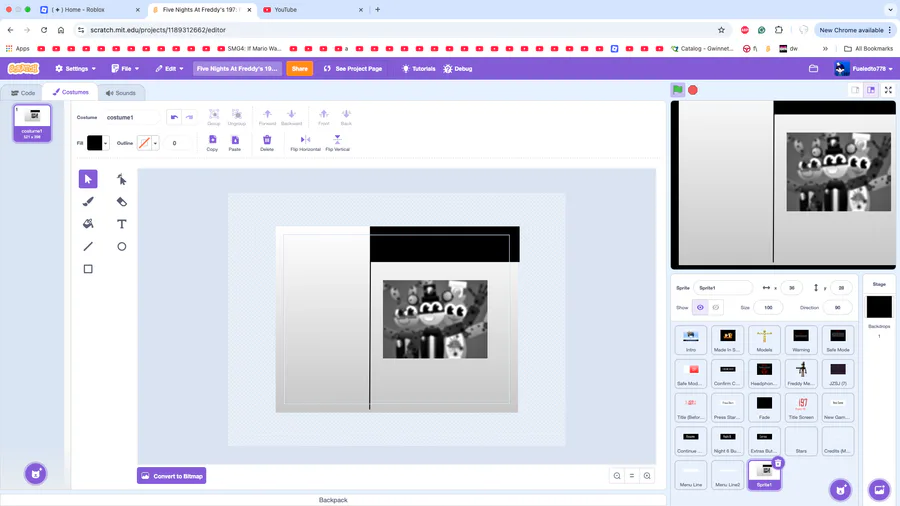Select costume1 thumbnail in costume list
The width and height of the screenshot is (900, 506).
pyautogui.click(x=32, y=122)
